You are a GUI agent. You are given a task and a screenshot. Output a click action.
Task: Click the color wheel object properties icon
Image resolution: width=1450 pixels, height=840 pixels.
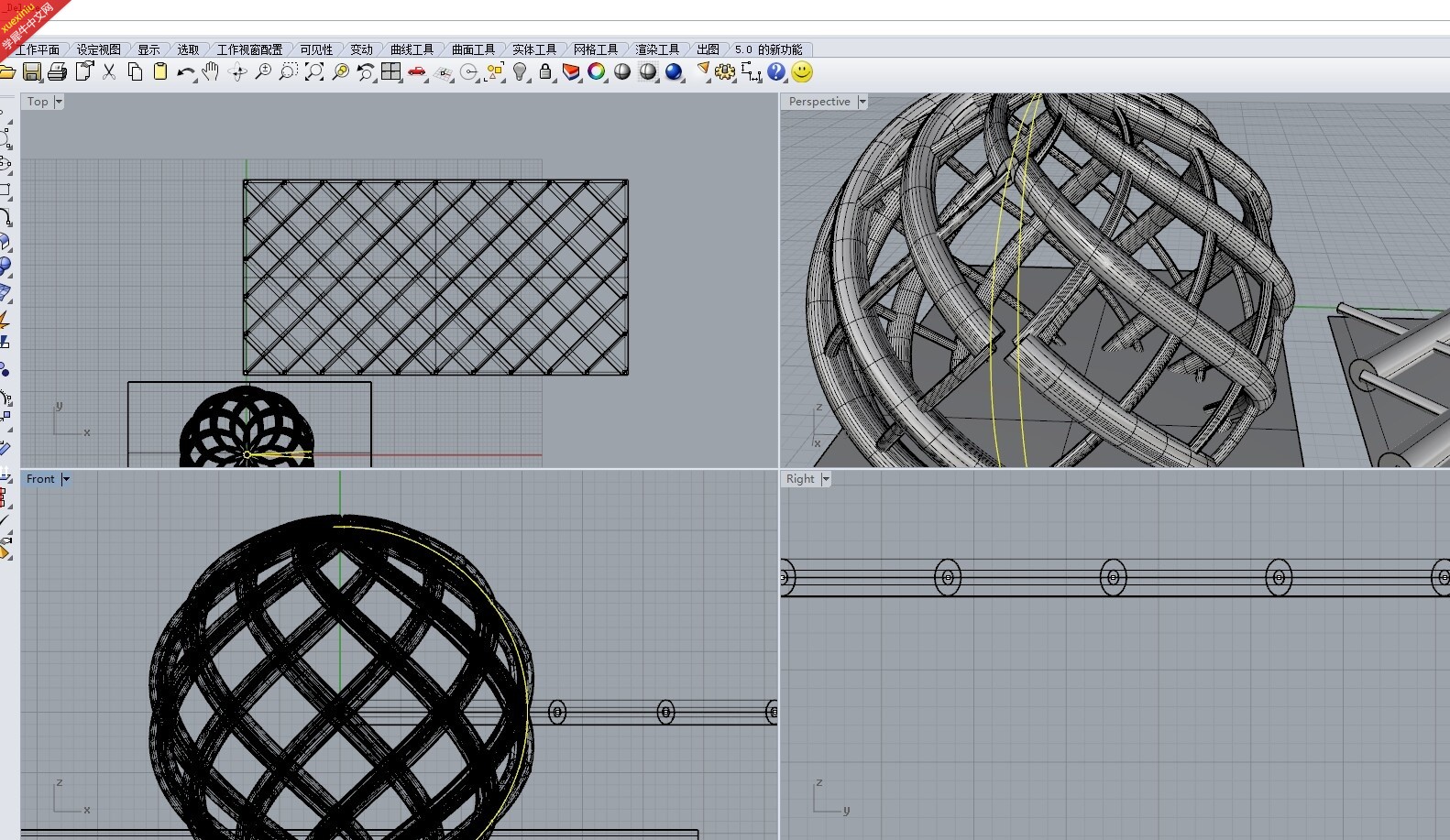coord(597,71)
